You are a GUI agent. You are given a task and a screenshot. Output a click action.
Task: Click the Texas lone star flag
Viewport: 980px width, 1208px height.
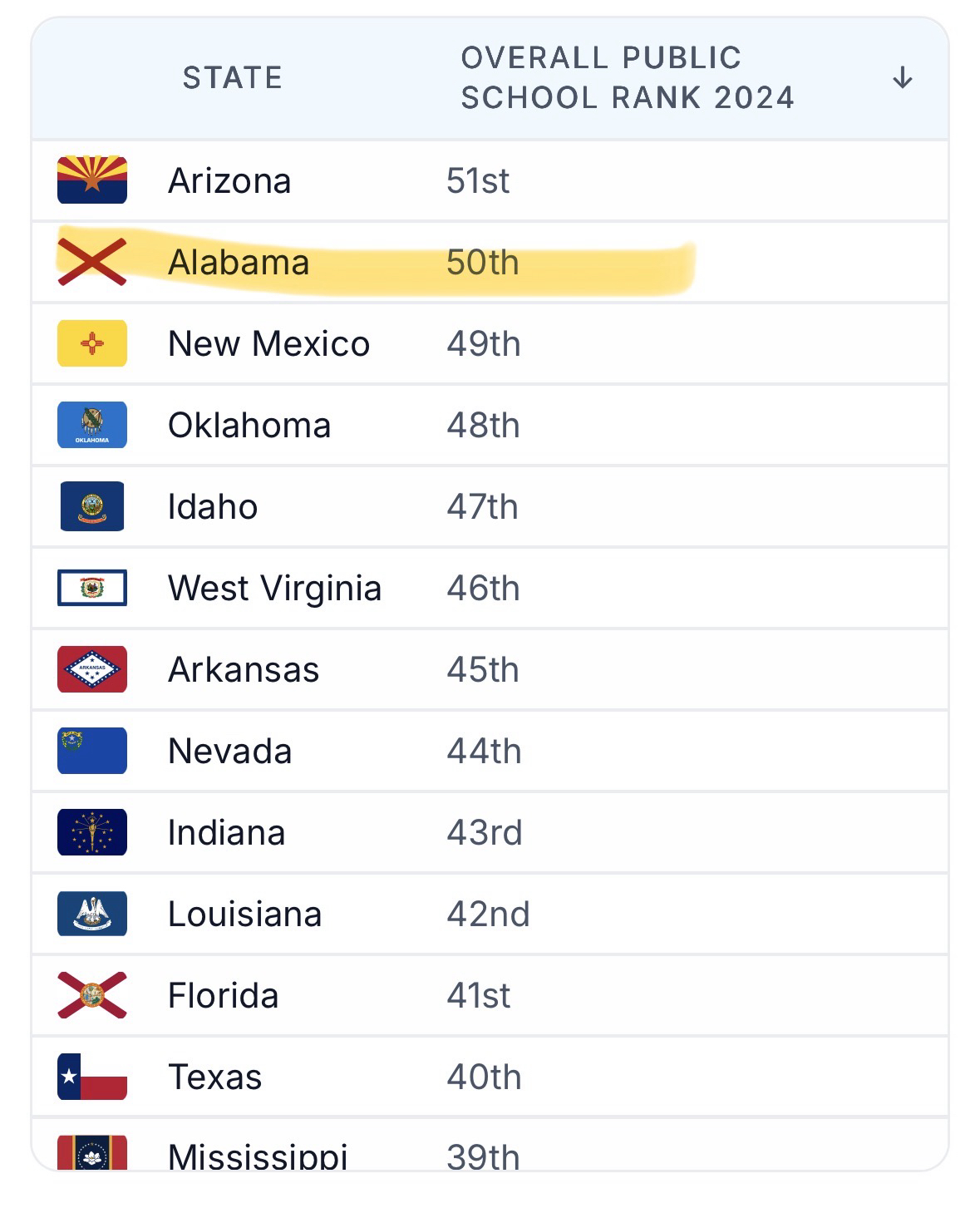click(x=91, y=1077)
